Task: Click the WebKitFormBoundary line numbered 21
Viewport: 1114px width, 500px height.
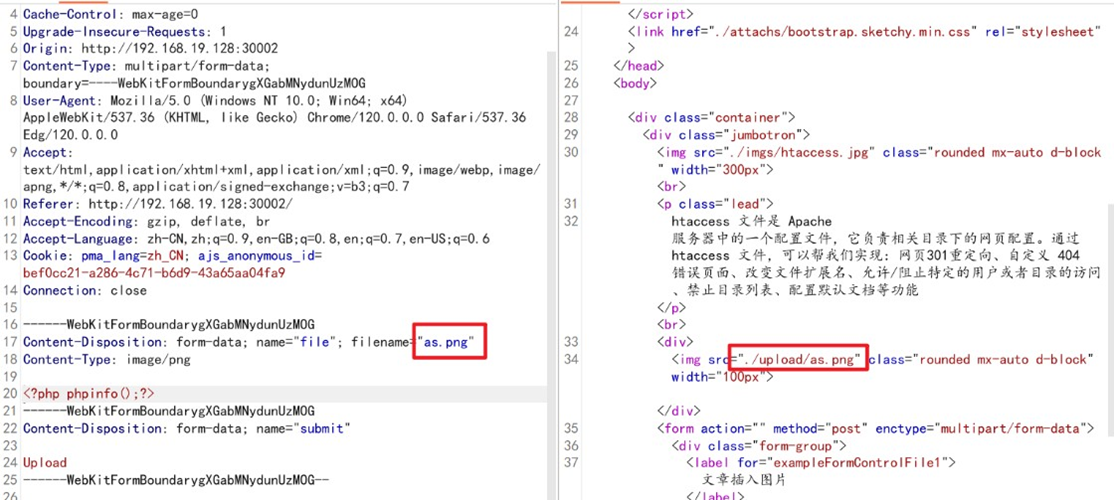Action: pos(168,411)
